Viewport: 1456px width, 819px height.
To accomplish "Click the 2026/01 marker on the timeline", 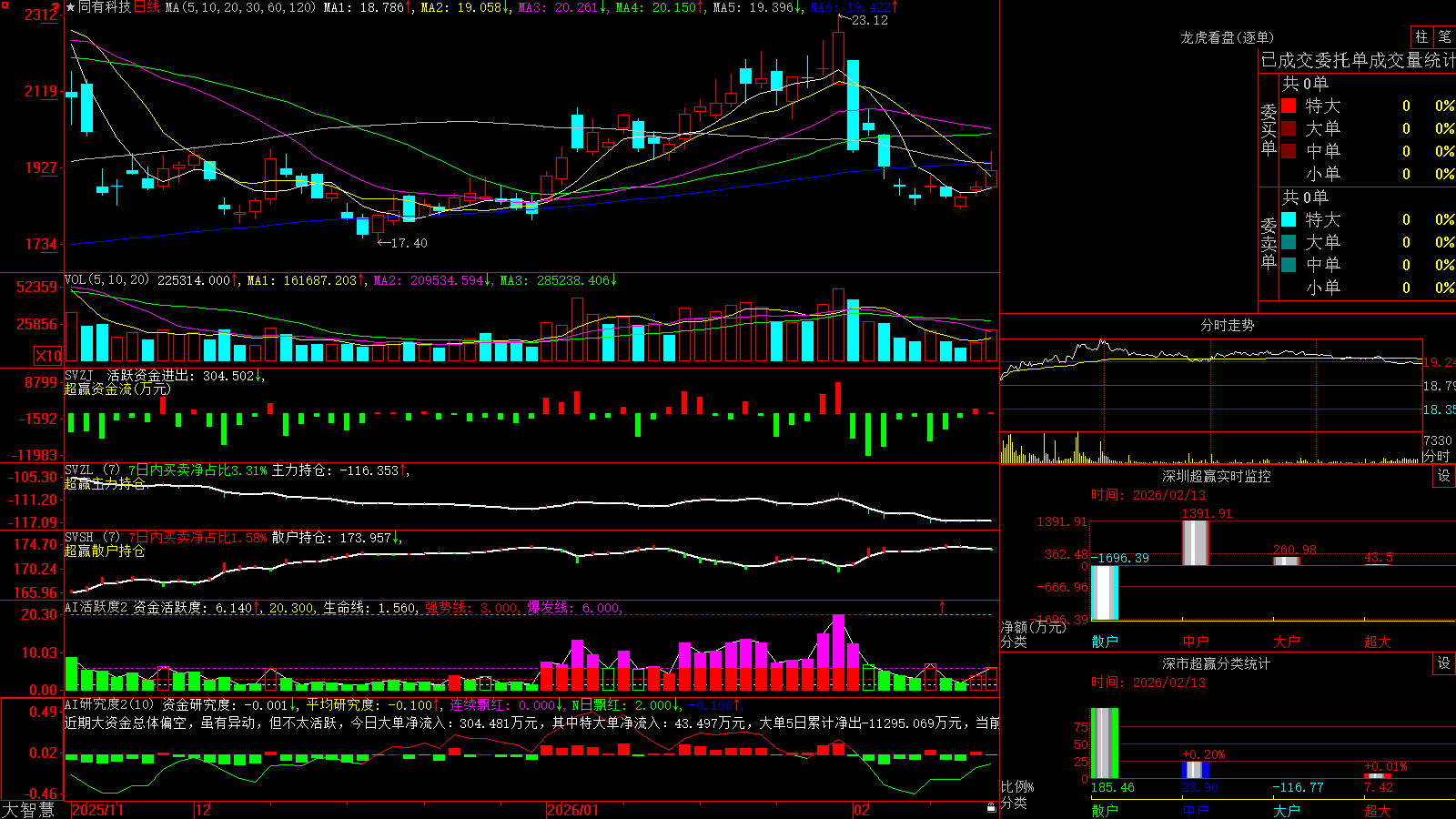I will 572,810.
